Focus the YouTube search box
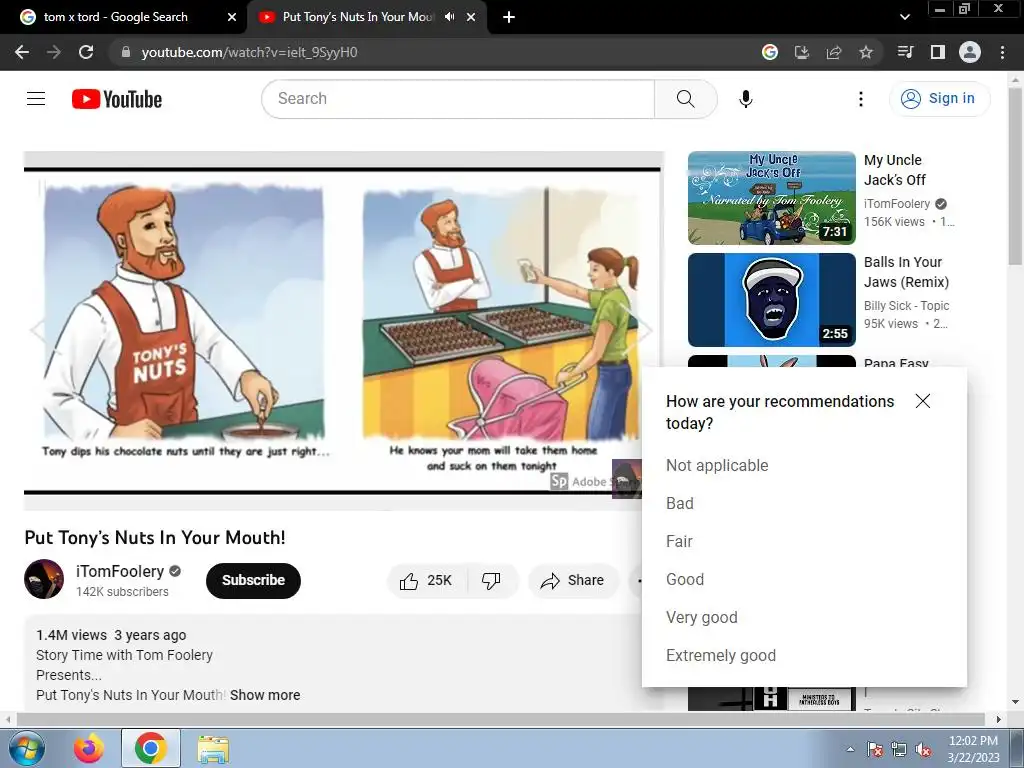 pyautogui.click(x=458, y=99)
